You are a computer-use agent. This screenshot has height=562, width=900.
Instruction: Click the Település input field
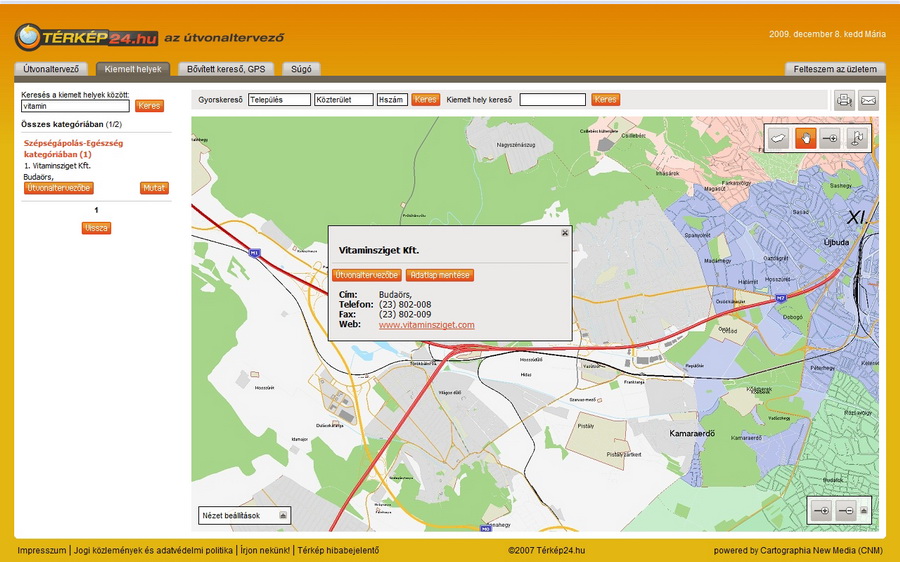280,100
